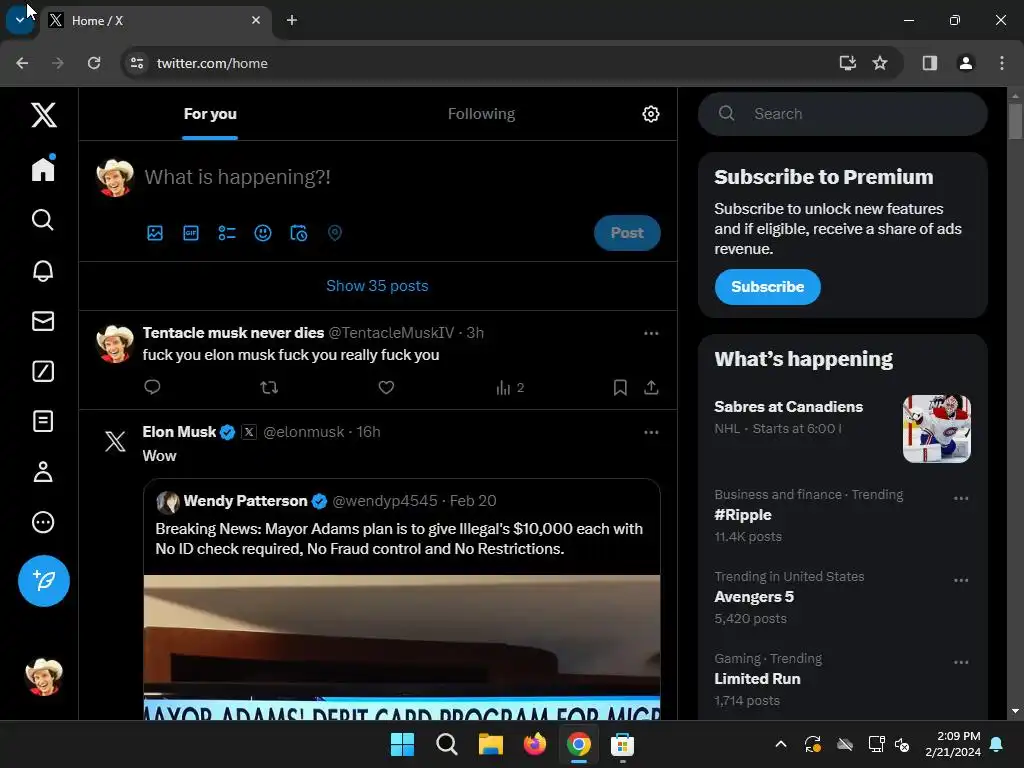The width and height of the screenshot is (1024, 768).
Task: Switch to the For you tab
Action: click(210, 114)
